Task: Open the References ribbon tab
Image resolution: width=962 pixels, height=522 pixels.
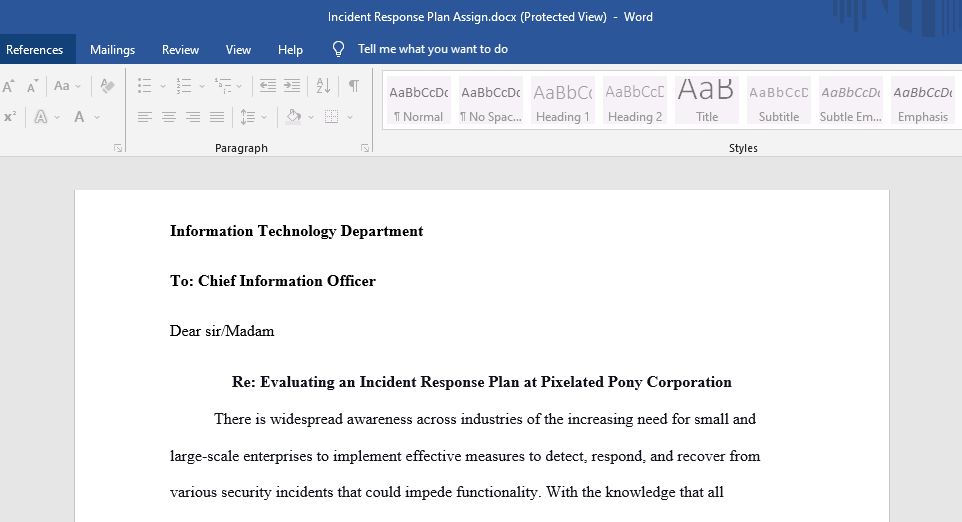Action: [x=34, y=50]
